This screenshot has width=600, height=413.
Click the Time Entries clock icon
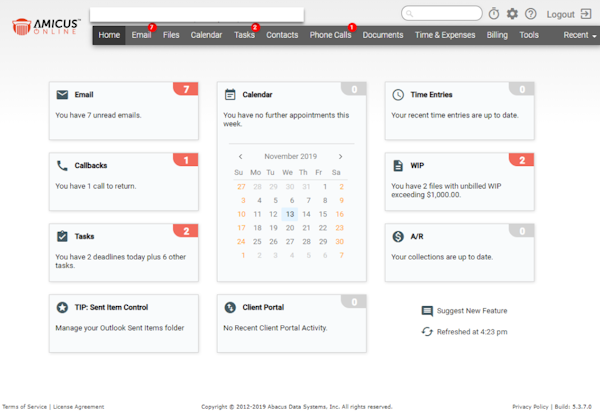click(x=398, y=95)
